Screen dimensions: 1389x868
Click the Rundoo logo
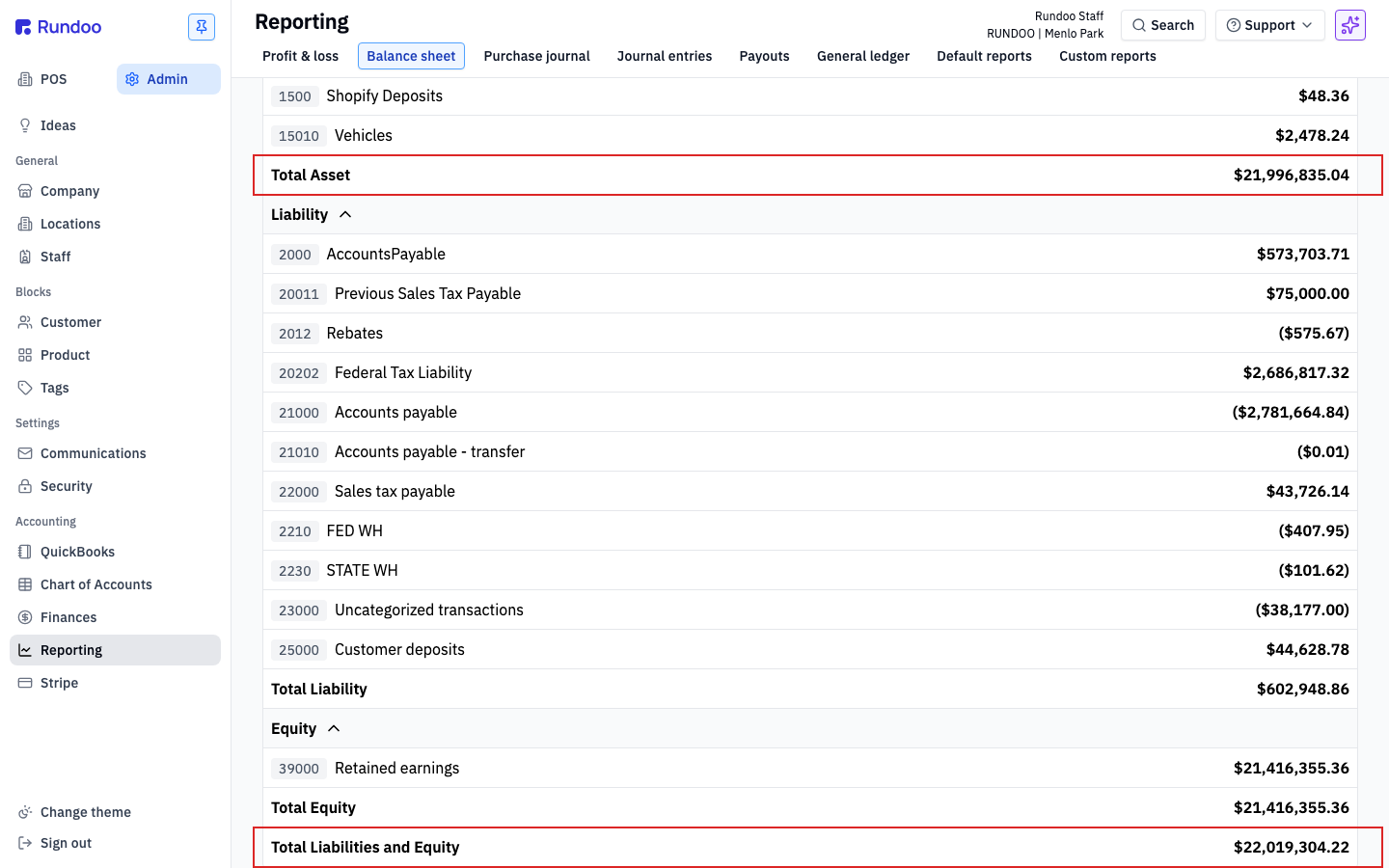click(x=58, y=27)
